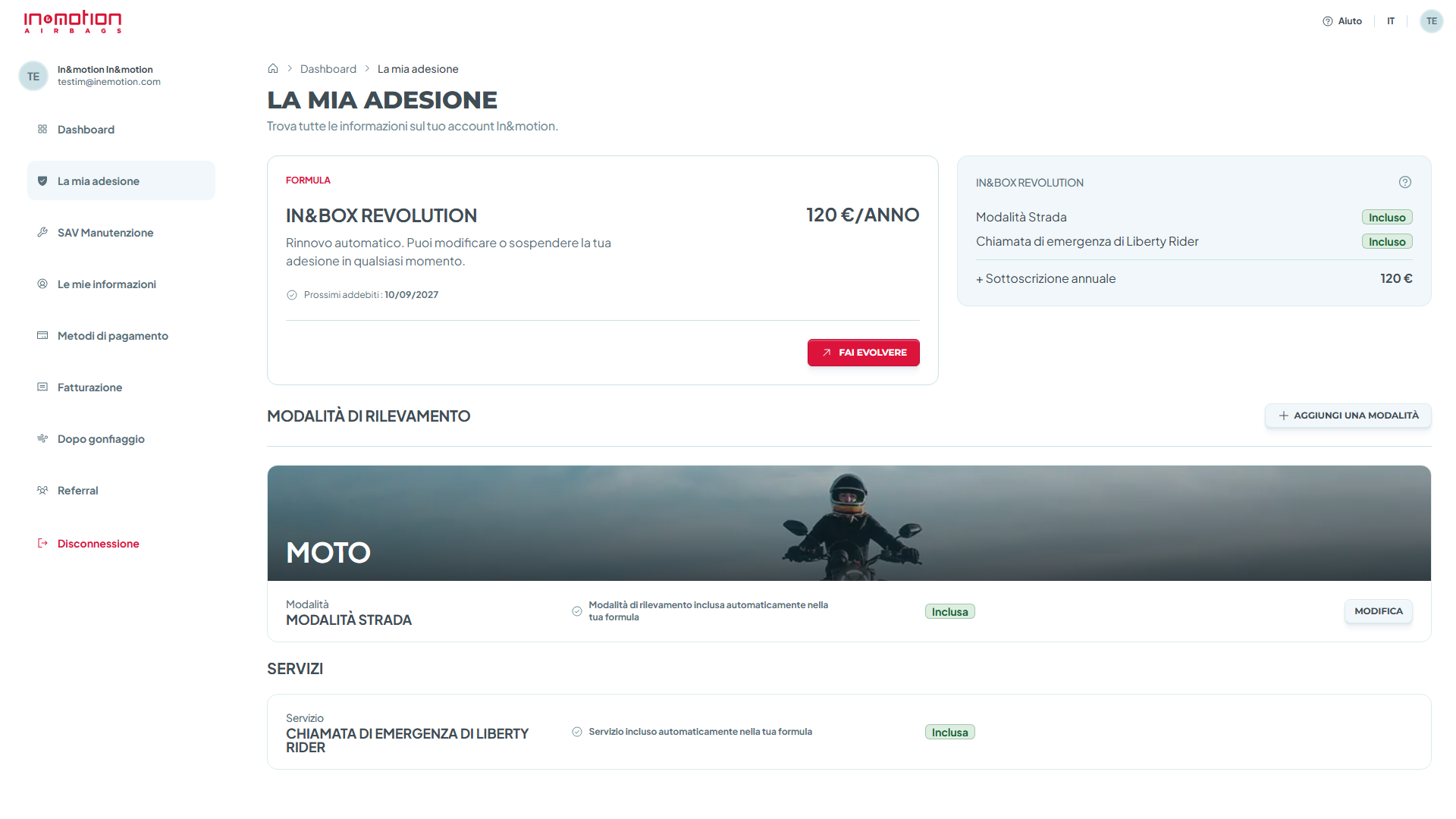Open SAV Manutenzione in the sidebar
The width and height of the screenshot is (1456, 819).
(121, 233)
